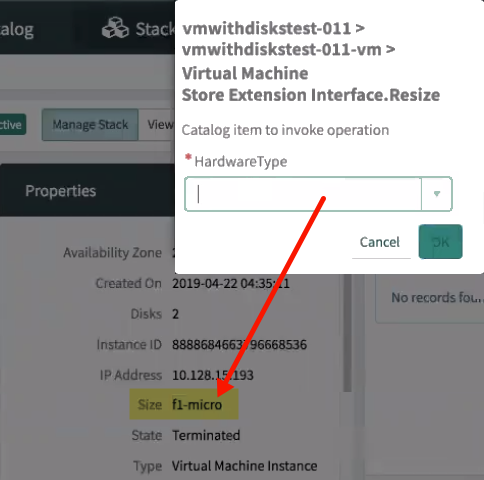Open the HardwareType dropdown arrow

tap(437, 194)
